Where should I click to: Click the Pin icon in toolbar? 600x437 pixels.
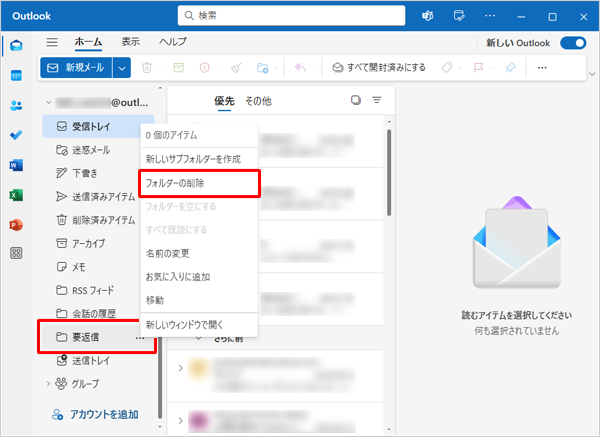(510, 68)
